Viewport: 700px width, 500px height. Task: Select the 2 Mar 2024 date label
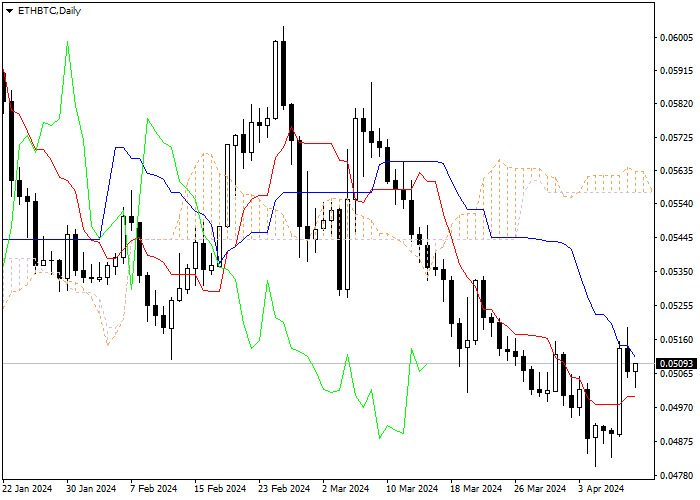pos(346,488)
